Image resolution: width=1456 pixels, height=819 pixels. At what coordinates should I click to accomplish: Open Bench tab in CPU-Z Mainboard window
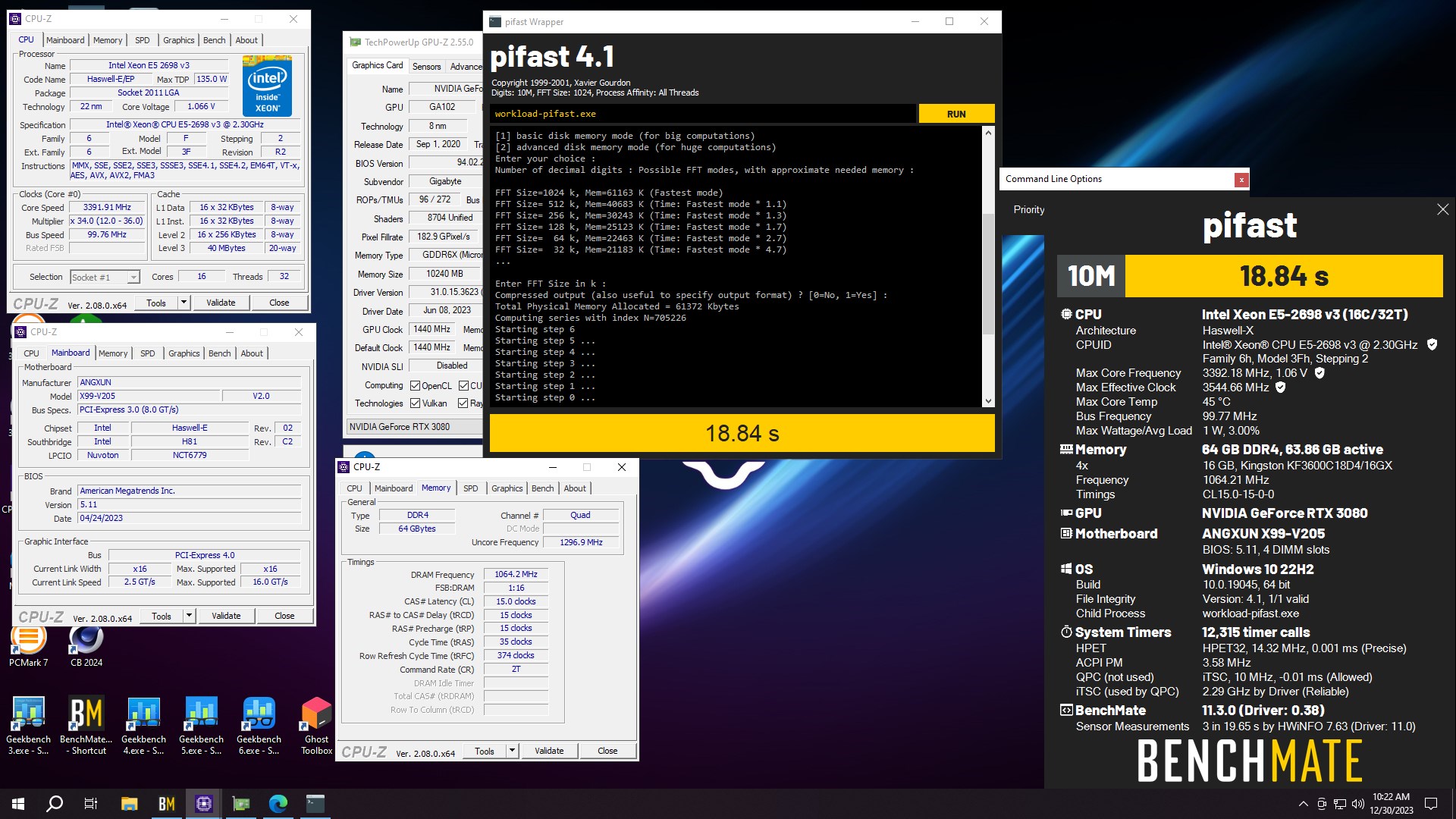coord(219,353)
